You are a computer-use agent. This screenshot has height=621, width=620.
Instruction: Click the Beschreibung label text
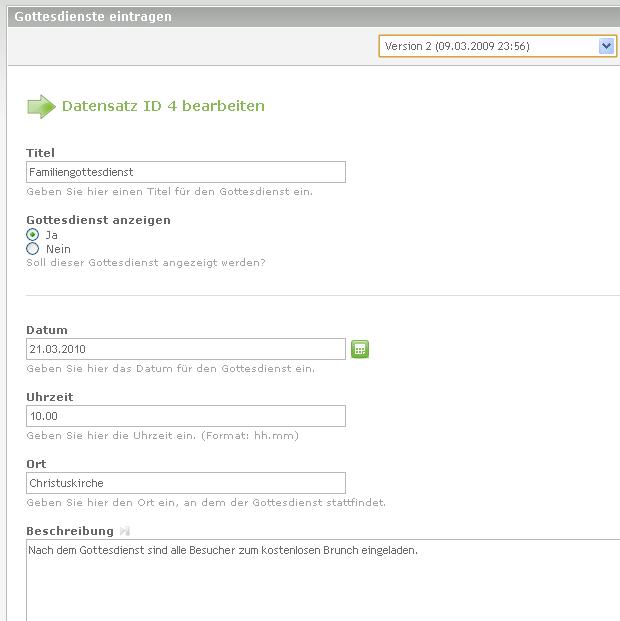pos(70,531)
